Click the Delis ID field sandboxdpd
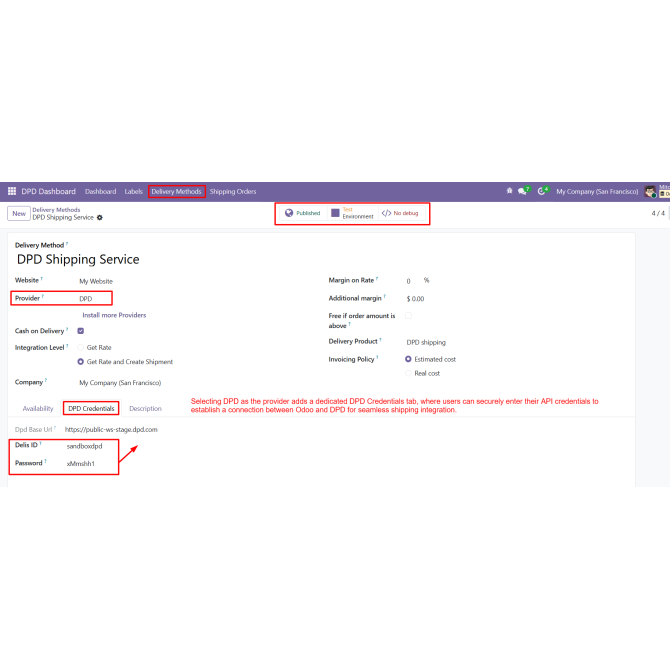This screenshot has height=670, width=670. coord(85,446)
